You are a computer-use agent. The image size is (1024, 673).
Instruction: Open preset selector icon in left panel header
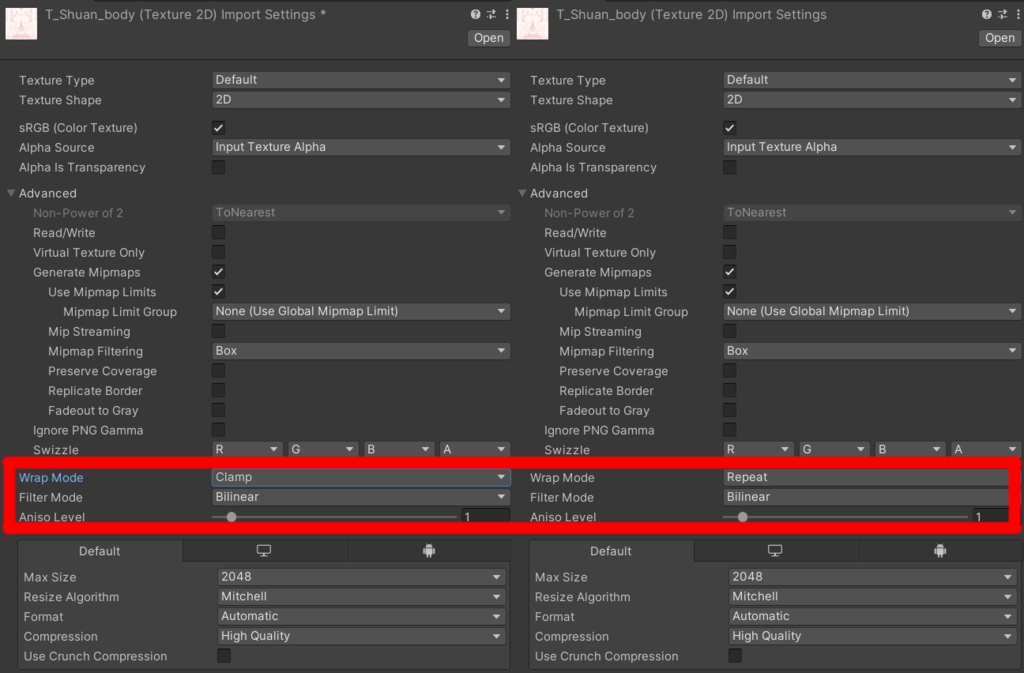tap(491, 14)
